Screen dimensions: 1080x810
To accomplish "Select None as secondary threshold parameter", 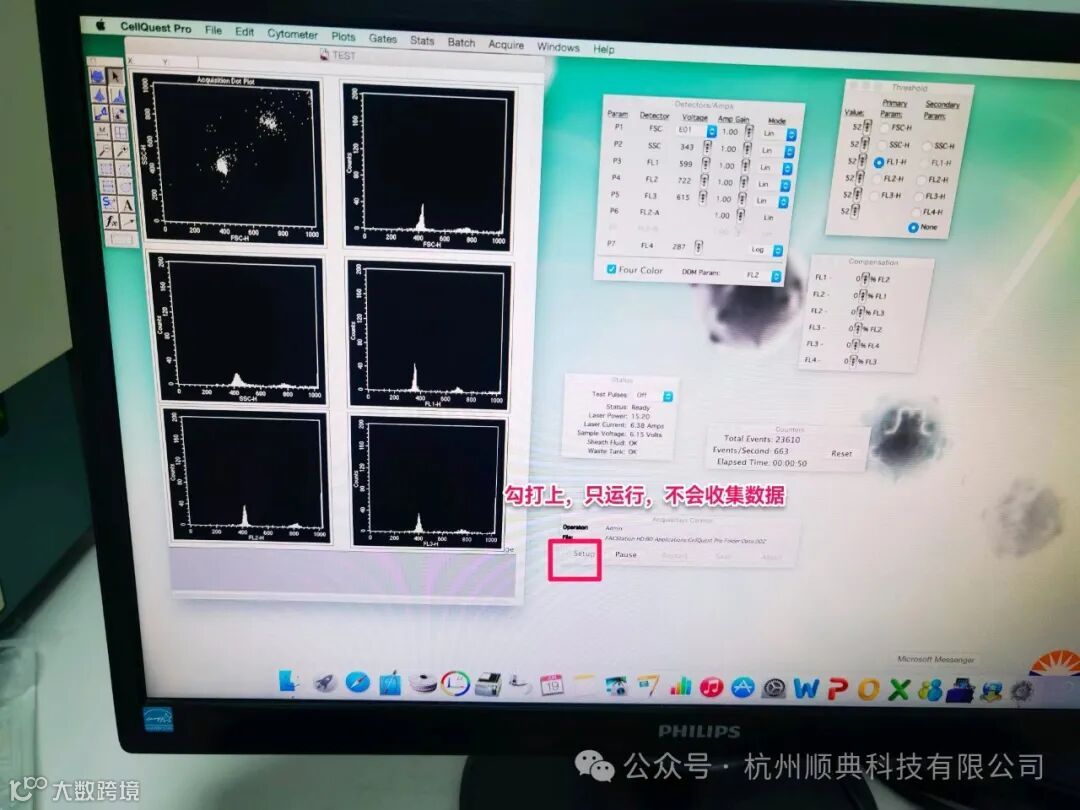I will pyautogui.click(x=913, y=228).
